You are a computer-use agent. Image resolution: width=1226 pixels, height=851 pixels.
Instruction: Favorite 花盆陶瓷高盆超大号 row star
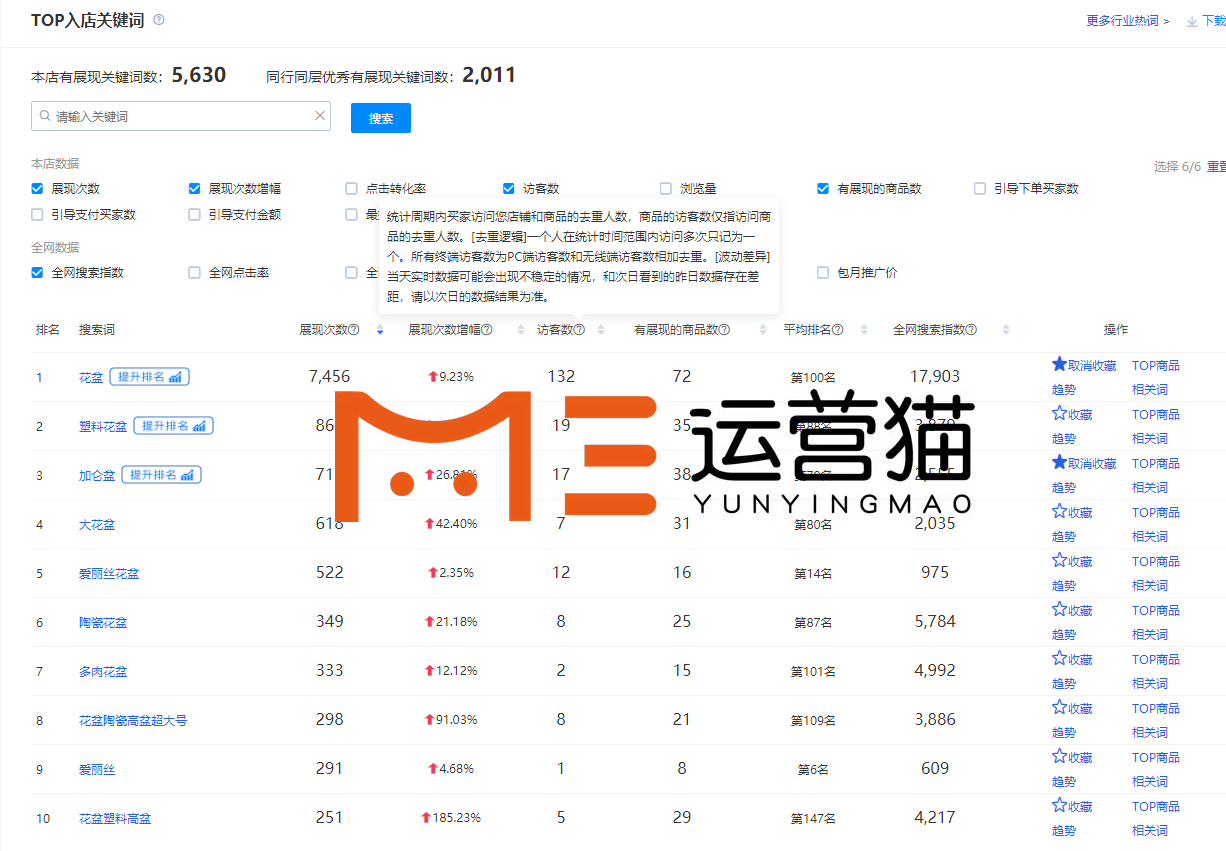pos(1059,708)
